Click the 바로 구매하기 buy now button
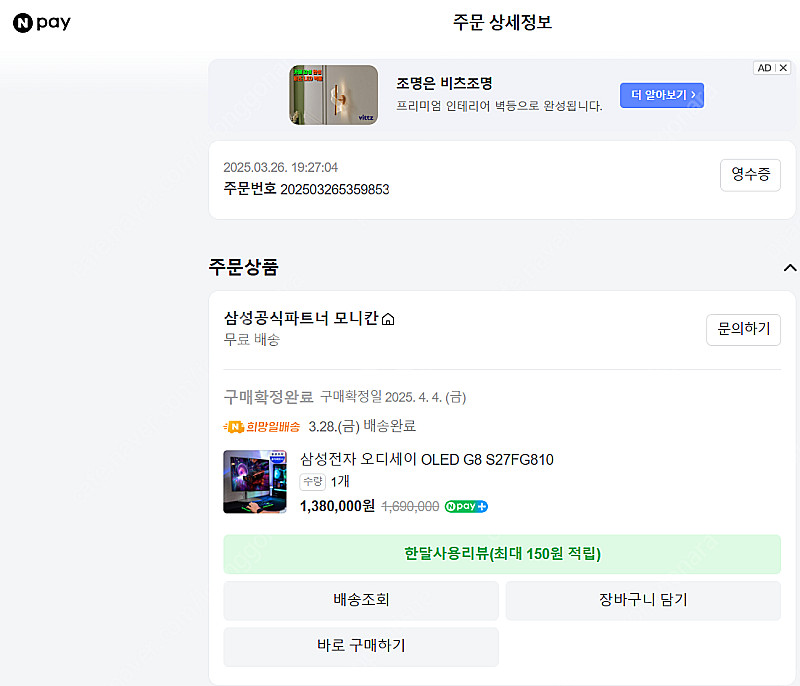The image size is (800, 686). coord(361,646)
